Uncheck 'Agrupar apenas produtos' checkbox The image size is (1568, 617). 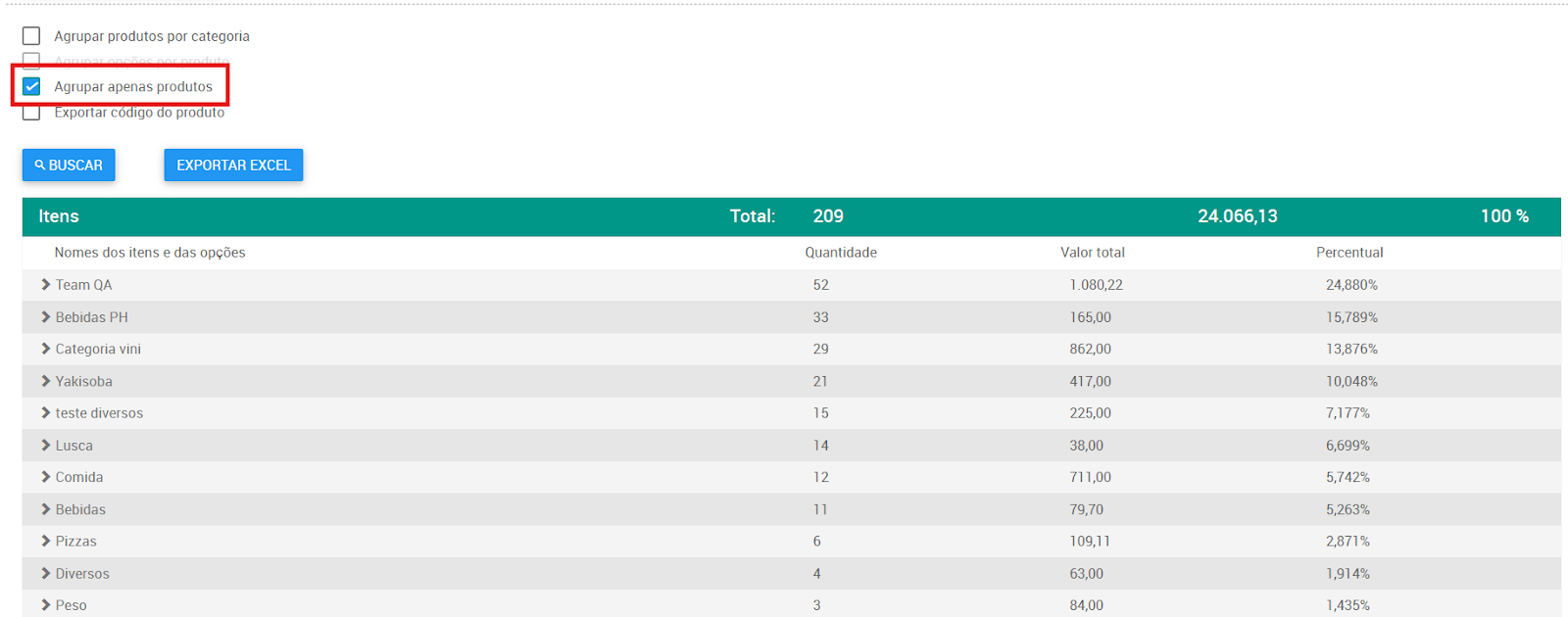[31, 86]
